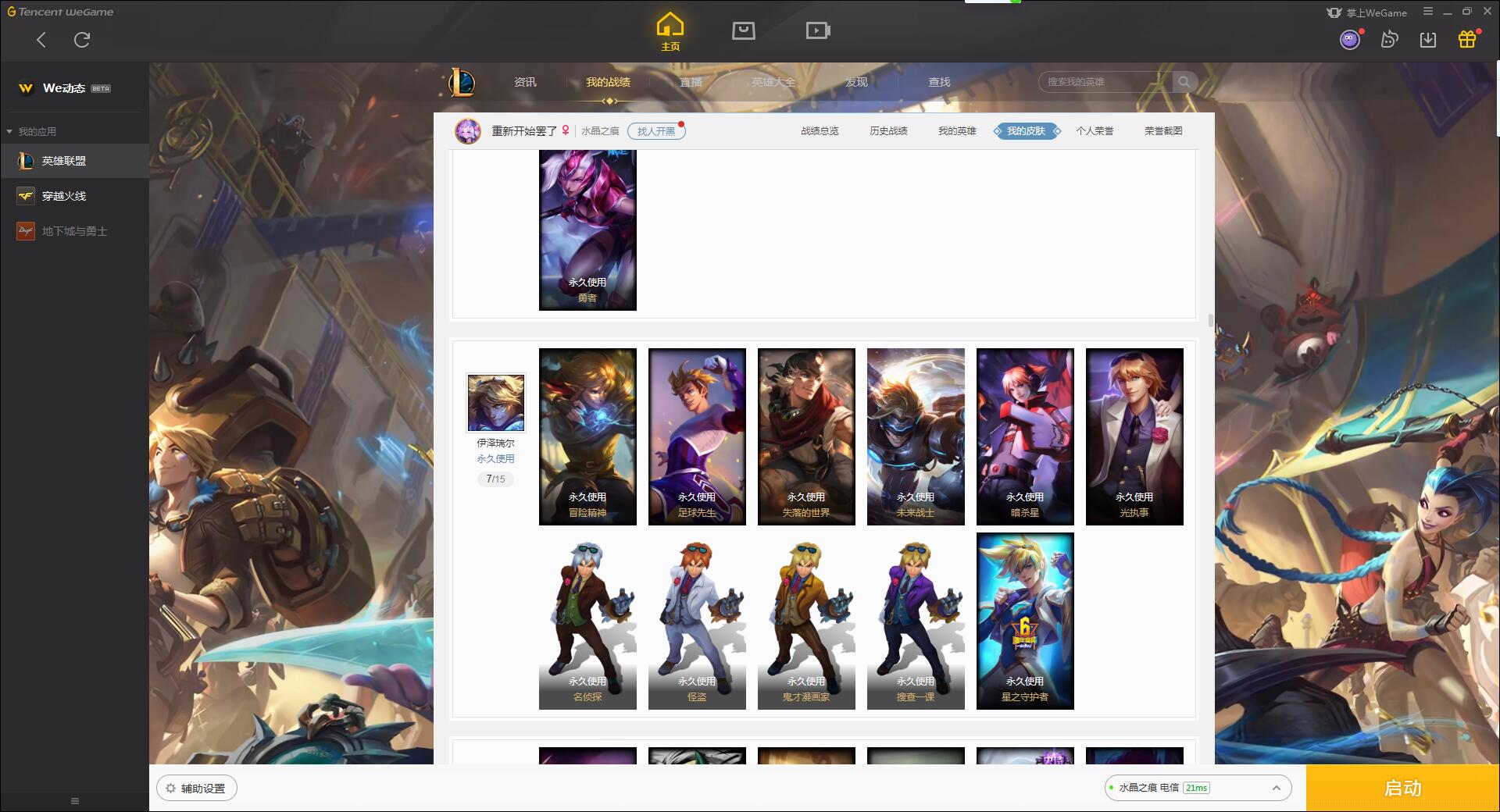Click the sidebar bottom collapse handle
This screenshot has width=1500, height=812.
click(75, 801)
